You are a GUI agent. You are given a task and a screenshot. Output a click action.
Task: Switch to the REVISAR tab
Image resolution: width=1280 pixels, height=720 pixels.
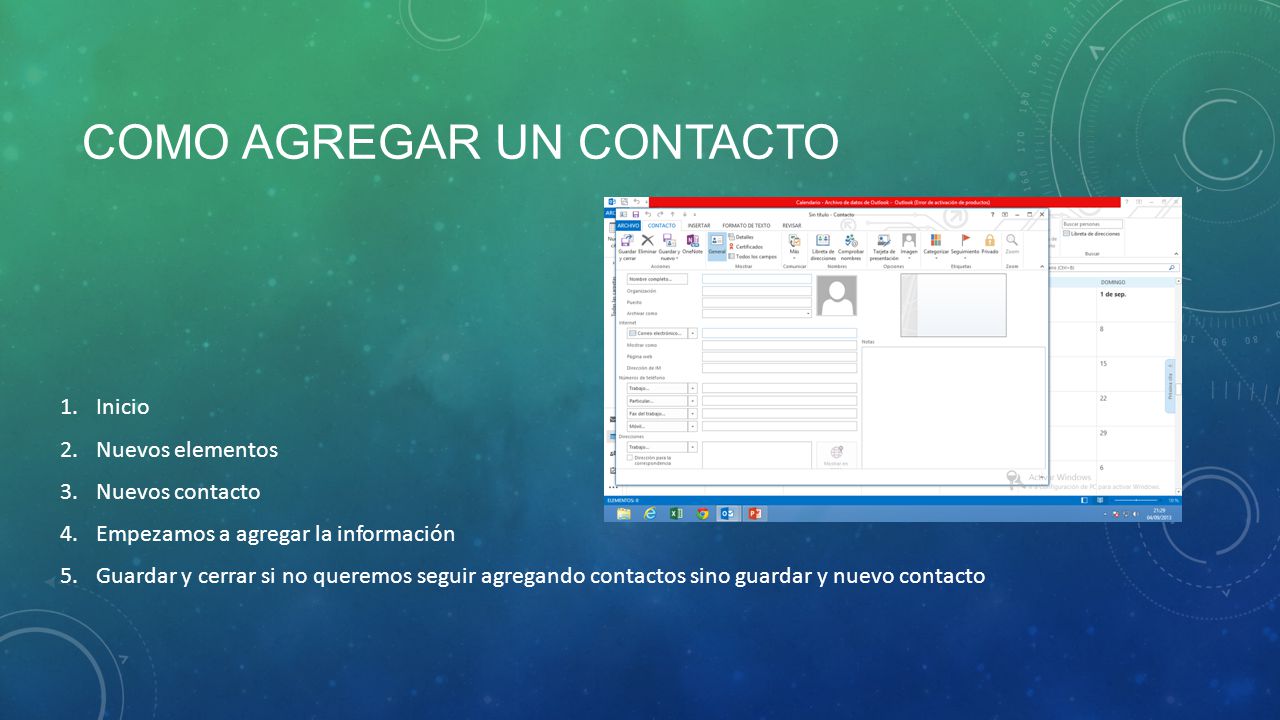pos(792,226)
